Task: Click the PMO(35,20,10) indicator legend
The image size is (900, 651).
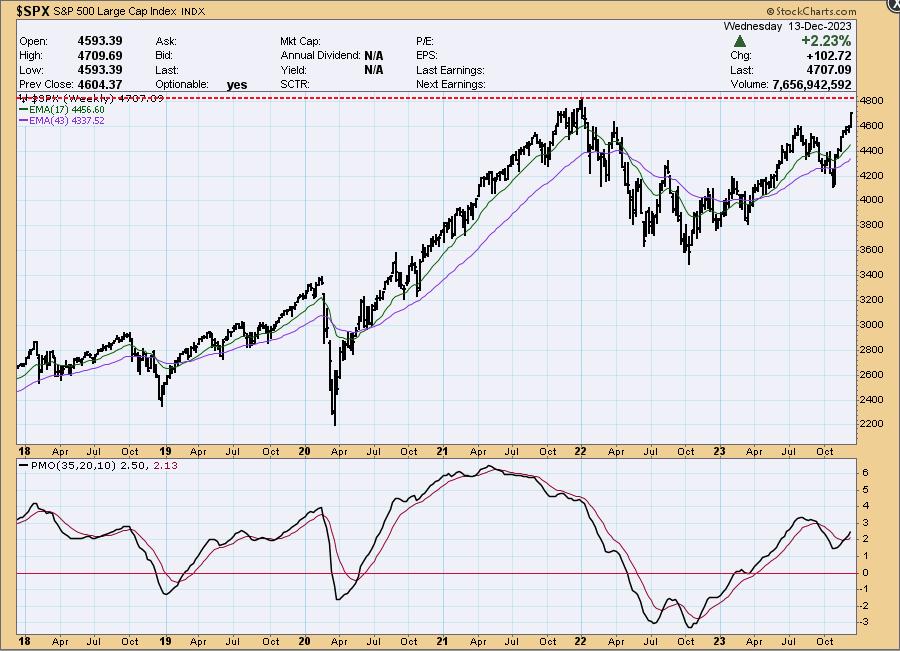Action: [99, 465]
